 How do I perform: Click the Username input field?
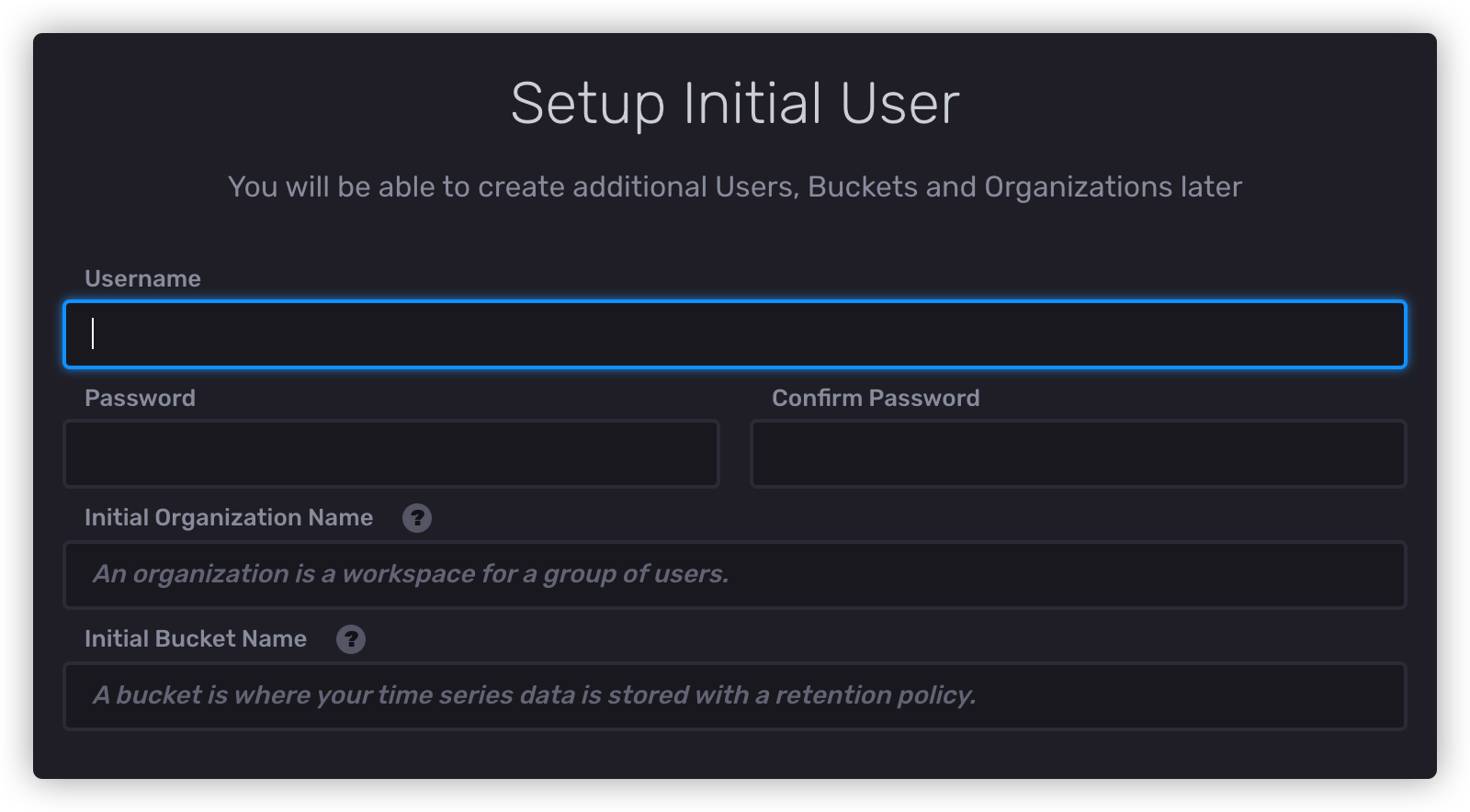735,334
